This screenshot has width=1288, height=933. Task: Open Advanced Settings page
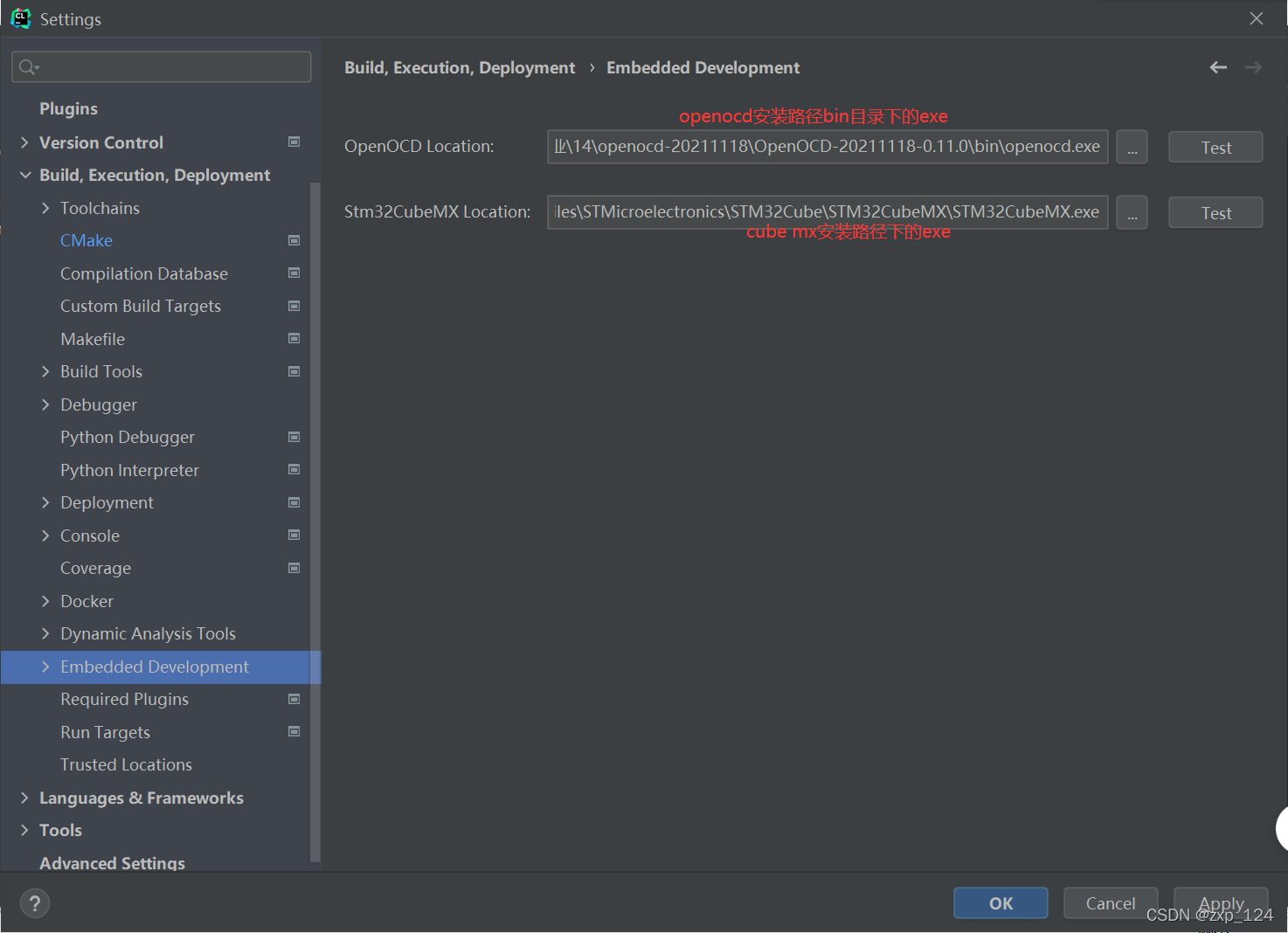pyautogui.click(x=112, y=862)
